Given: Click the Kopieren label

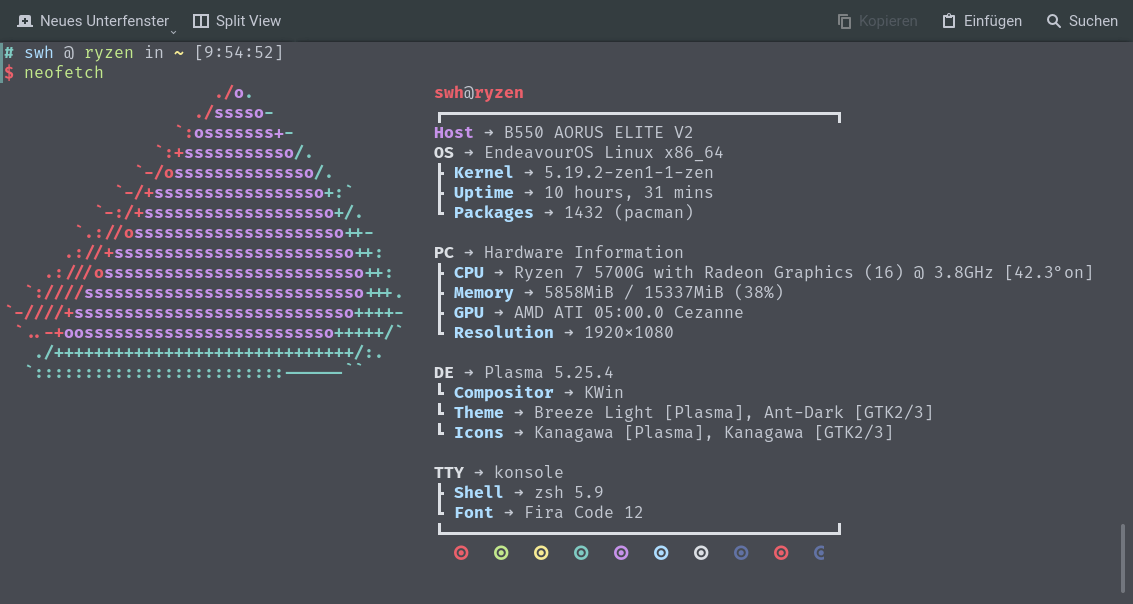Looking at the screenshot, I should [888, 21].
